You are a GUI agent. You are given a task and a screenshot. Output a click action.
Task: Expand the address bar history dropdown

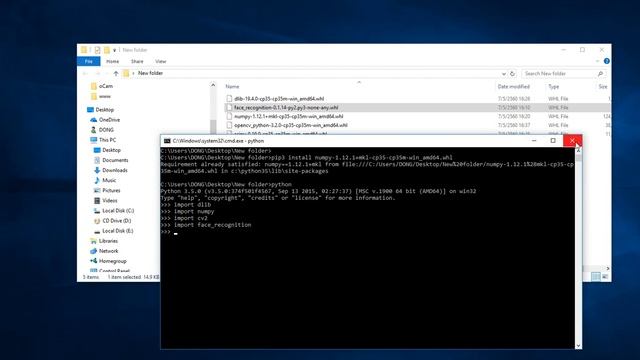[504, 74]
